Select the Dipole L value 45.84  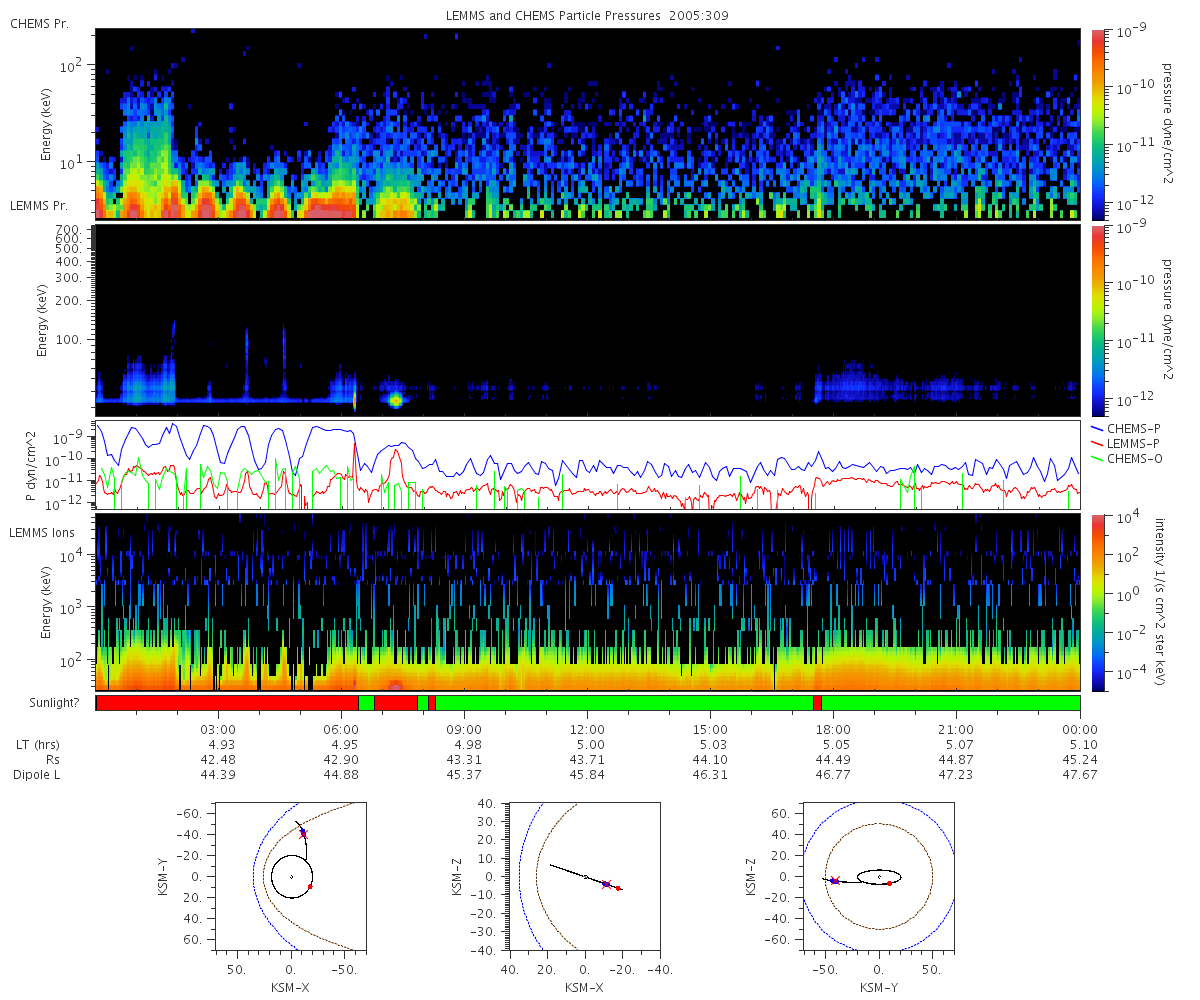click(587, 775)
